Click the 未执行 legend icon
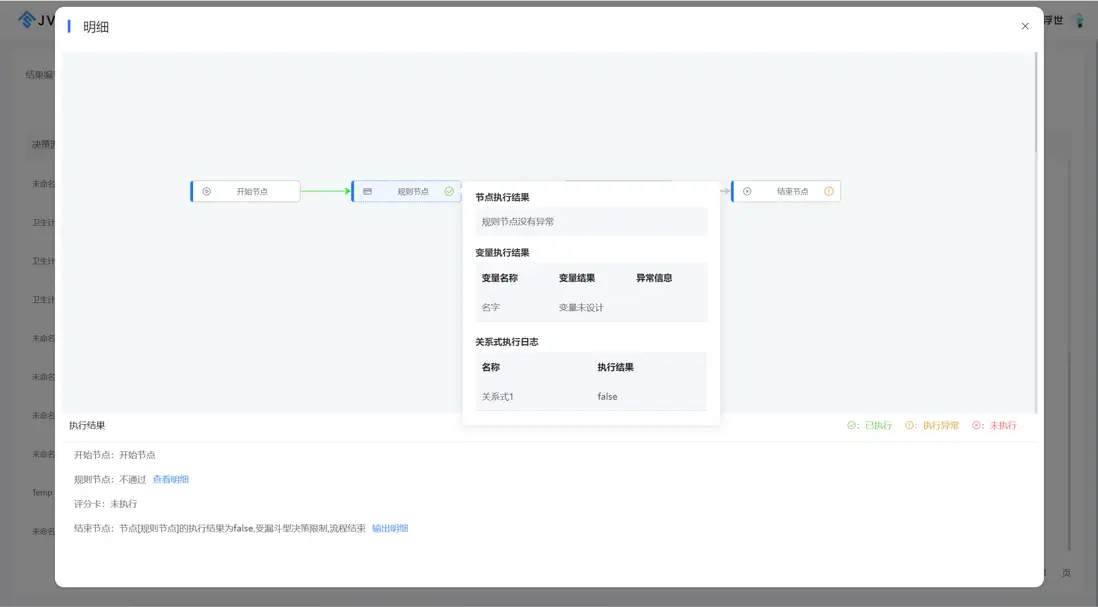The image size is (1098, 607). point(976,425)
